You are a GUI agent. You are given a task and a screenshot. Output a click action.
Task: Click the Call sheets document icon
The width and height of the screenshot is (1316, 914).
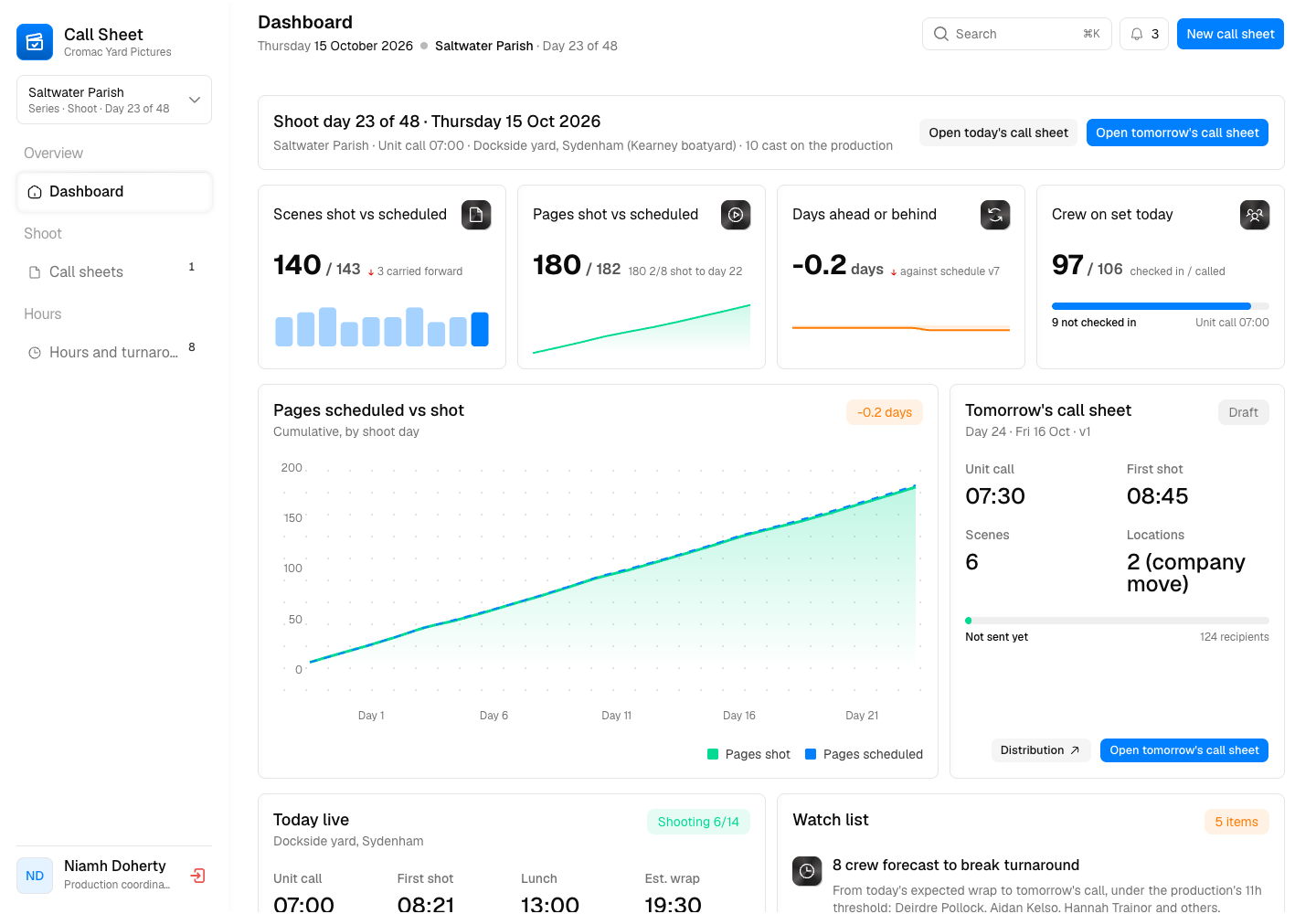35,272
